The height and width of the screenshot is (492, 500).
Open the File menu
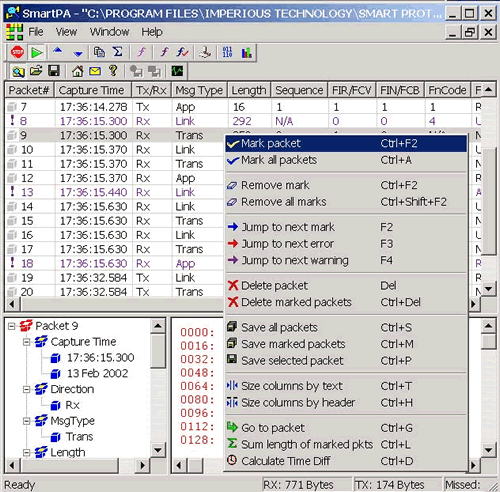click(x=36, y=32)
